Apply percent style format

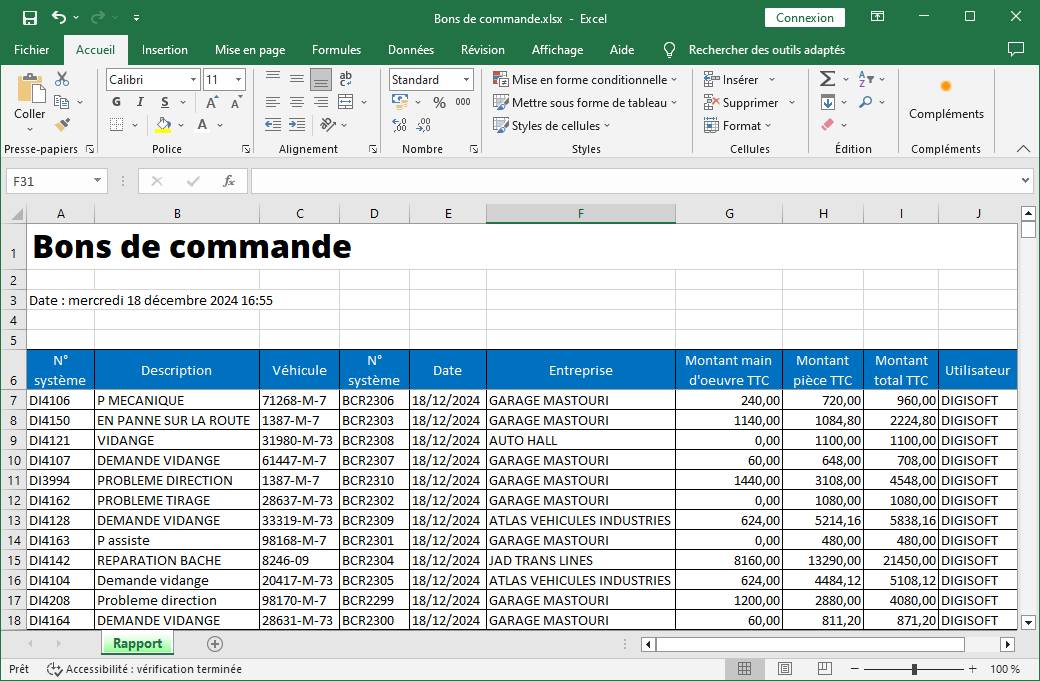[439, 102]
